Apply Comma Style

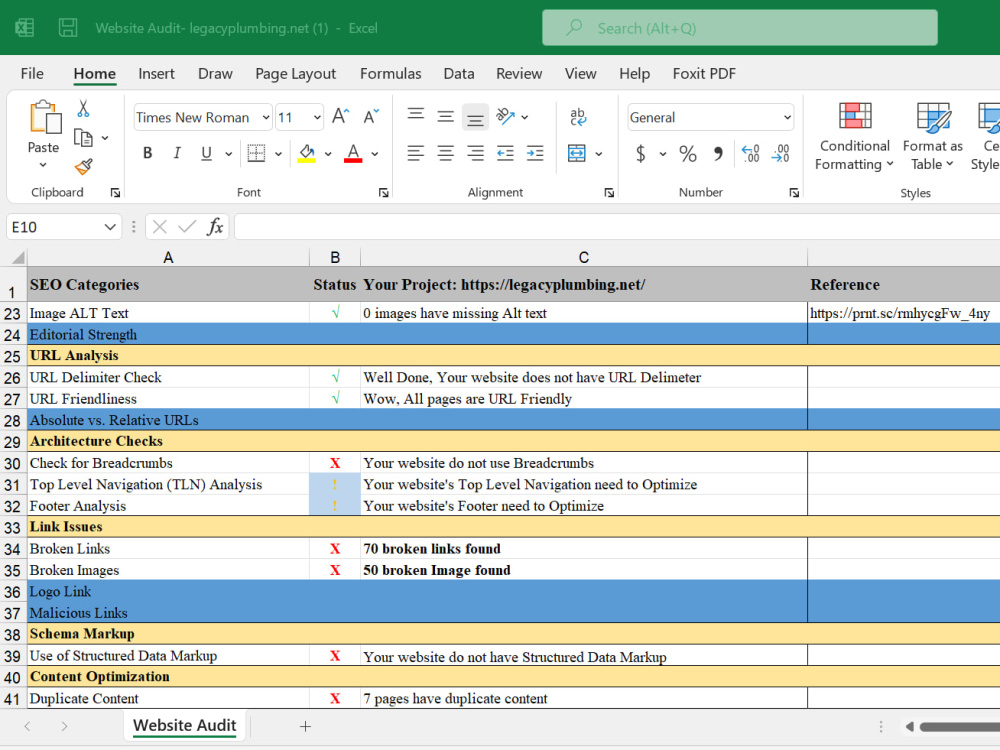tap(718, 153)
